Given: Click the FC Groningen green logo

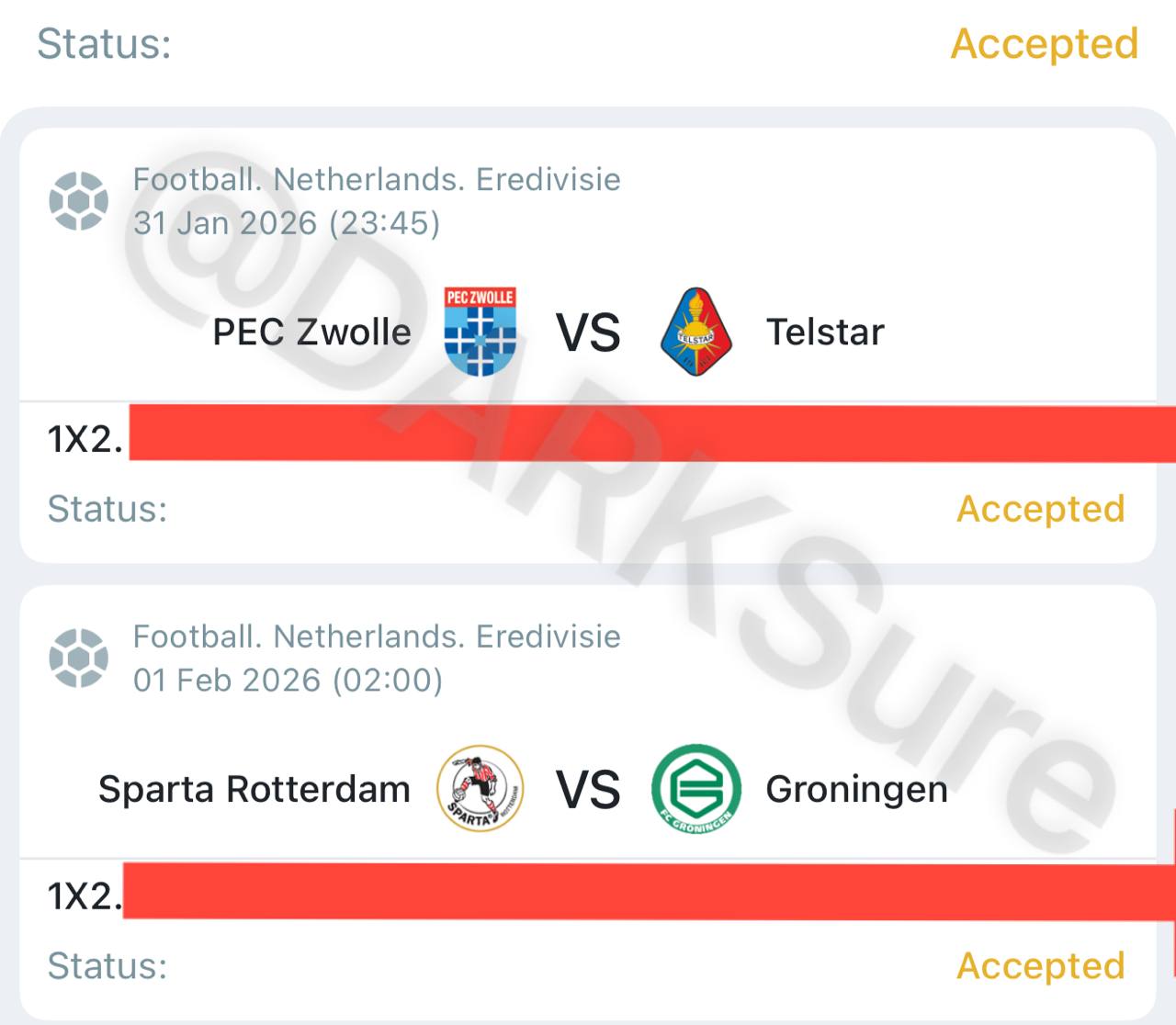Looking at the screenshot, I should tap(695, 789).
